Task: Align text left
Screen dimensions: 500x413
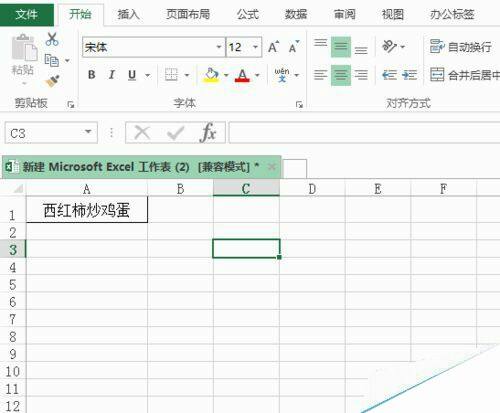Action: (321, 75)
